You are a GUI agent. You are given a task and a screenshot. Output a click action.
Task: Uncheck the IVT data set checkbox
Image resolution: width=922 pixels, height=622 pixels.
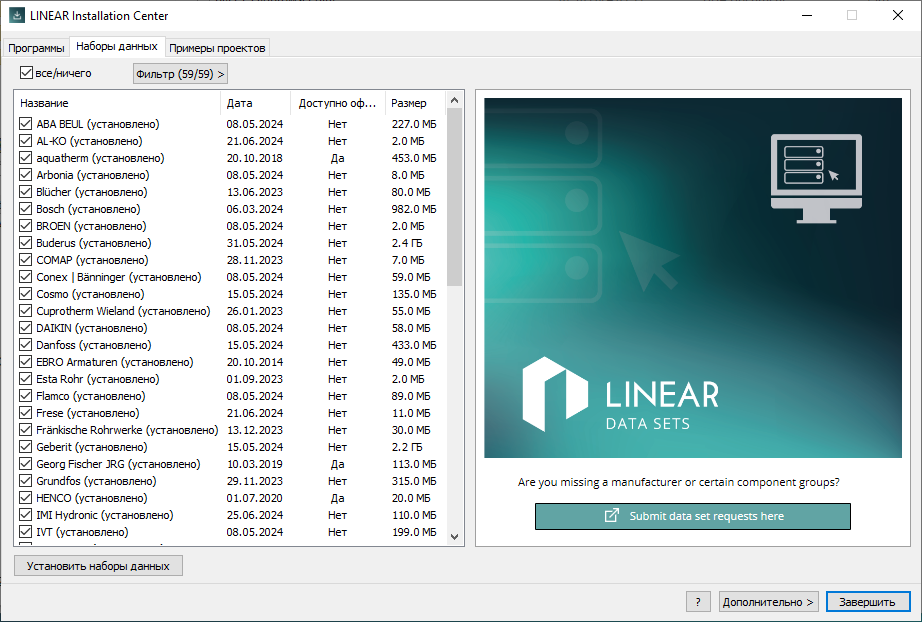coord(25,531)
